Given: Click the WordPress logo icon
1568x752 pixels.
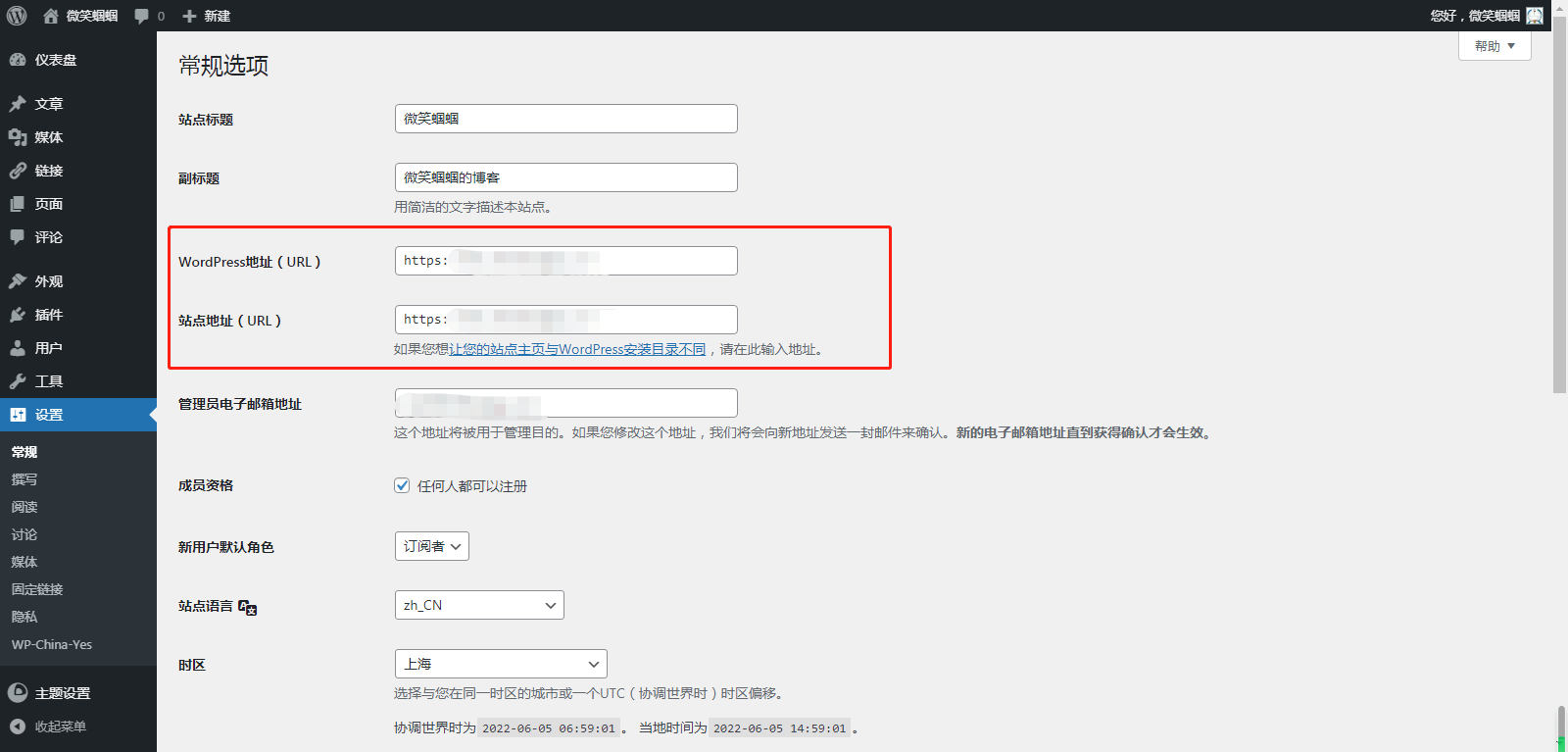Looking at the screenshot, I should (17, 16).
